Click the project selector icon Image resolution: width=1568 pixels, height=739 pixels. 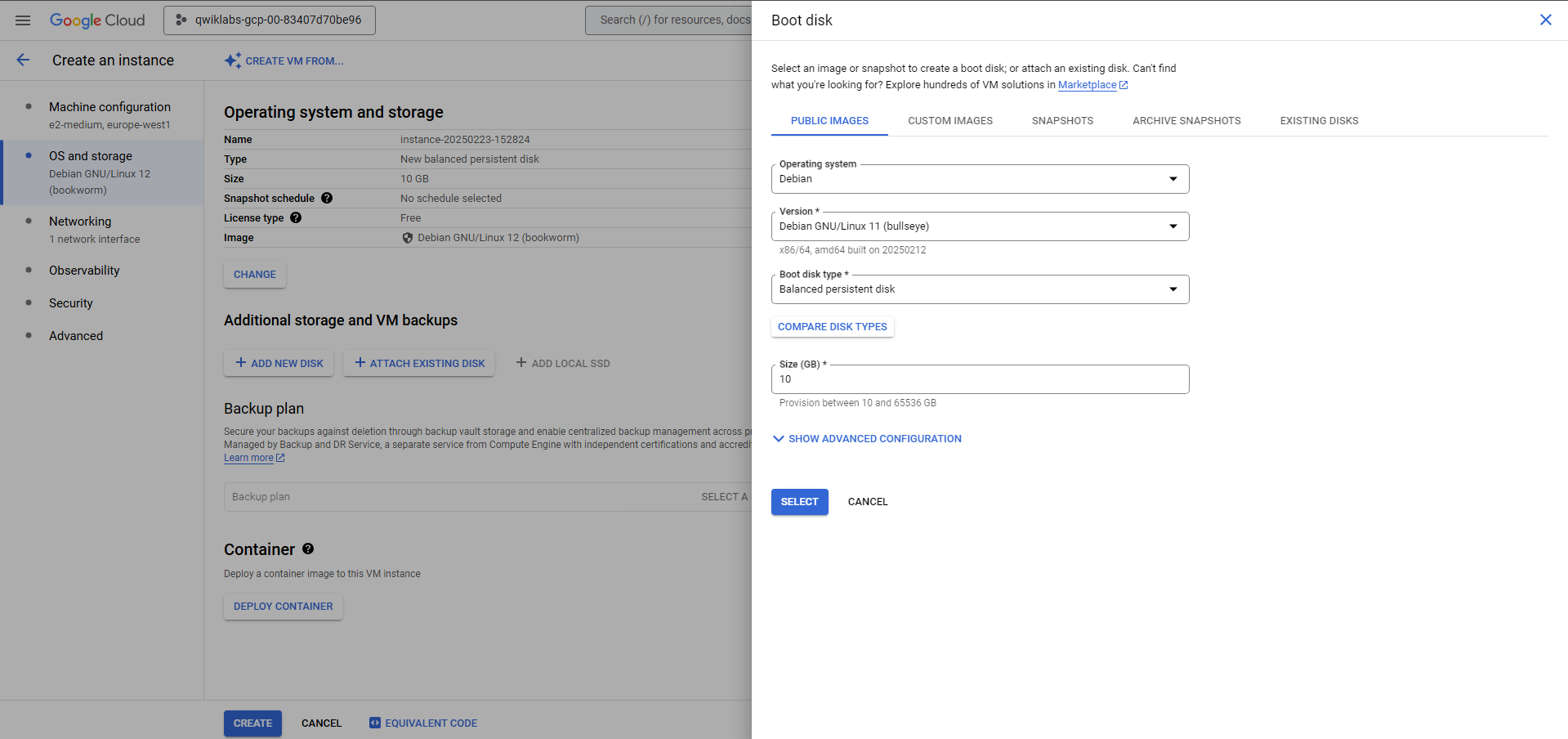[x=181, y=20]
